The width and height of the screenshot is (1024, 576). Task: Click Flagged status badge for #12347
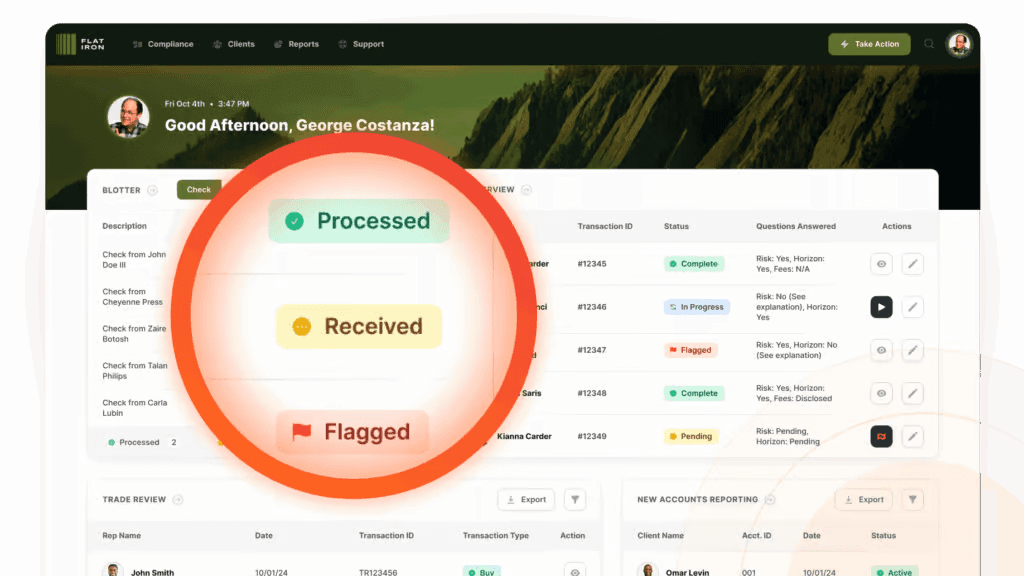[690, 350]
